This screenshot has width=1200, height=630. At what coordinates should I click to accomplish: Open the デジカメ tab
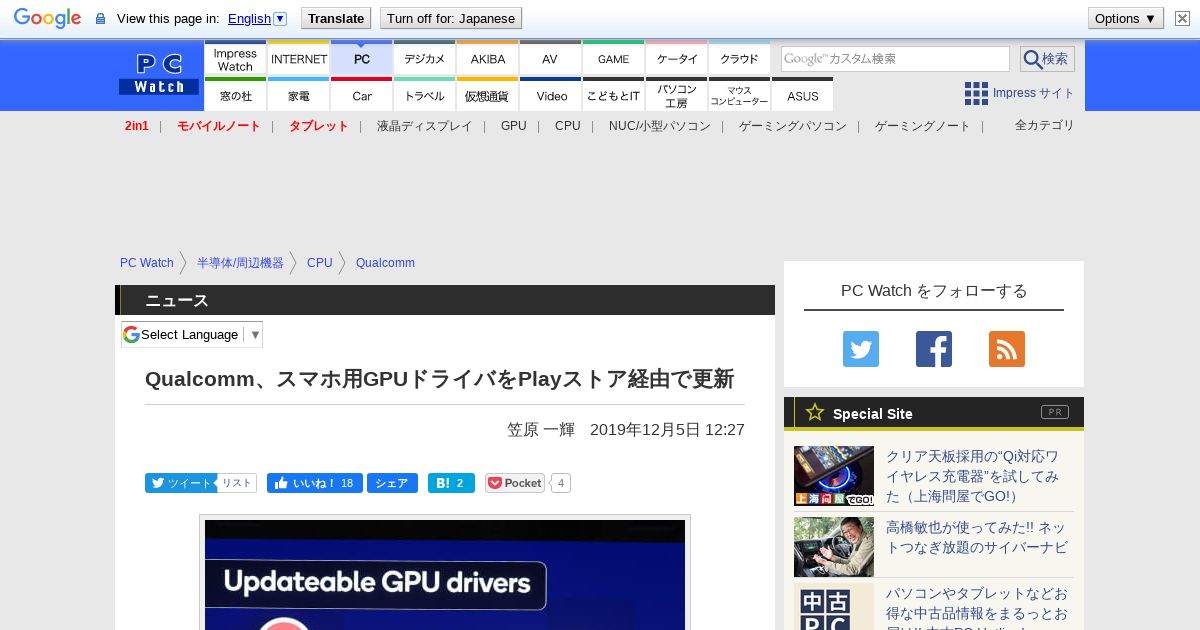tap(425, 58)
